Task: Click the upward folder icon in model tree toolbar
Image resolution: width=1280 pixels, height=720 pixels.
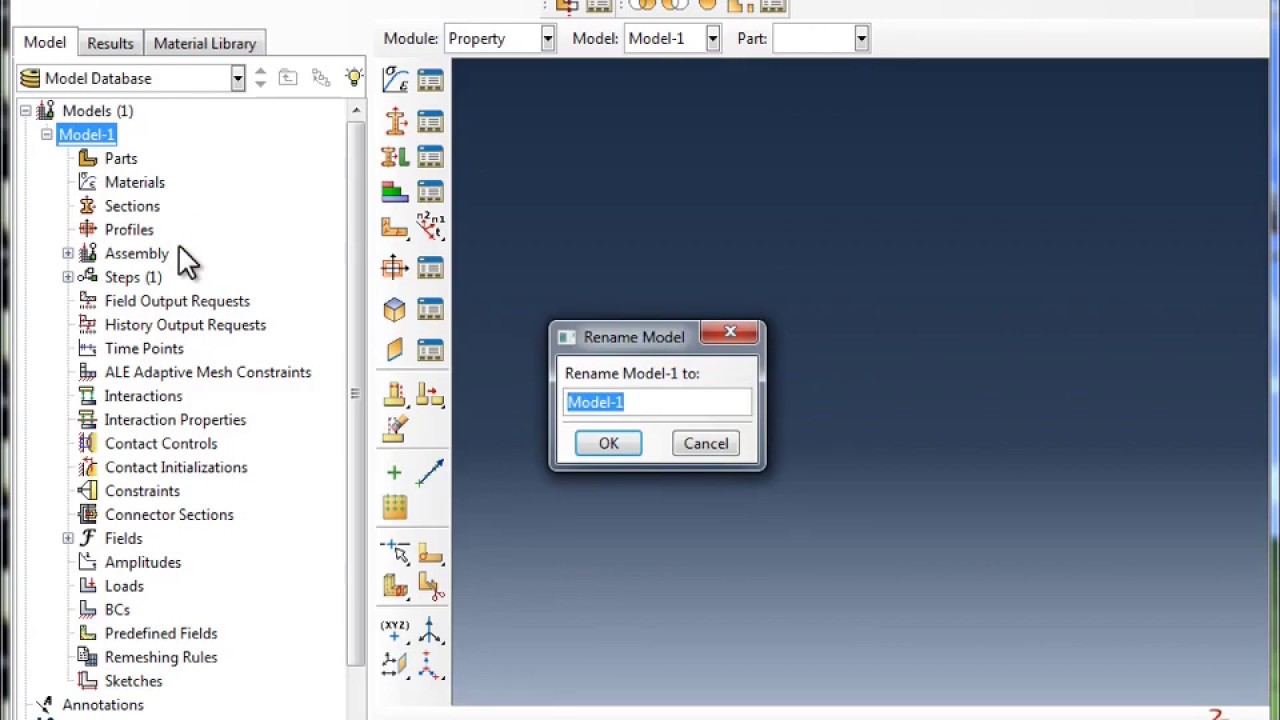Action: 288,78
